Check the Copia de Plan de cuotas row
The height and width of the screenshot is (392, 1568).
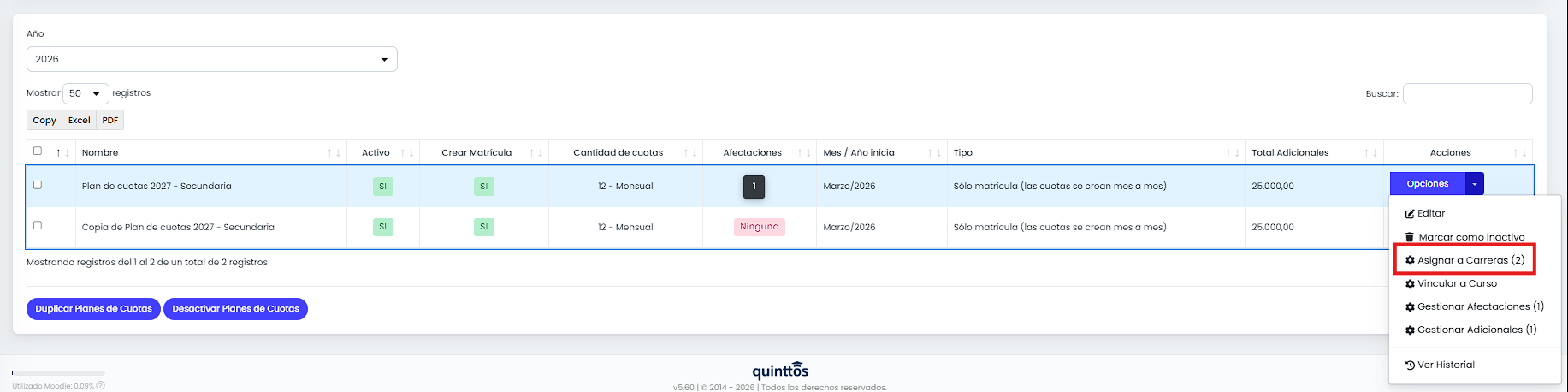[38, 225]
